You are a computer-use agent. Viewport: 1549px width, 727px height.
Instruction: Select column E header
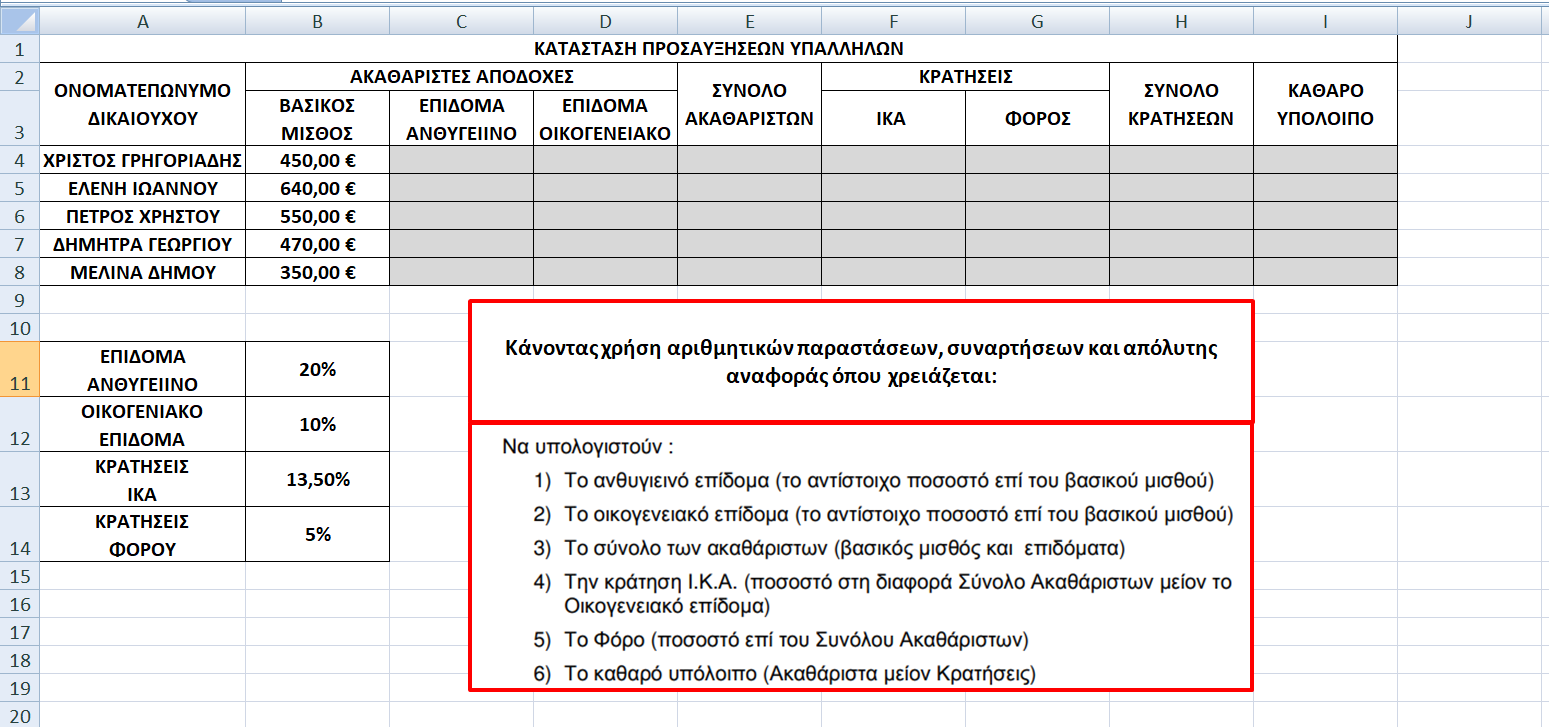pos(749,22)
